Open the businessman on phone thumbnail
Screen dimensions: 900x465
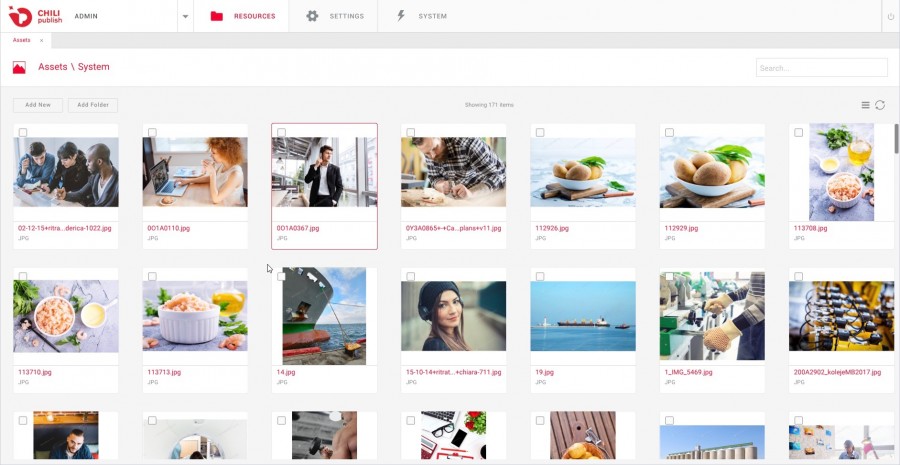pos(324,172)
